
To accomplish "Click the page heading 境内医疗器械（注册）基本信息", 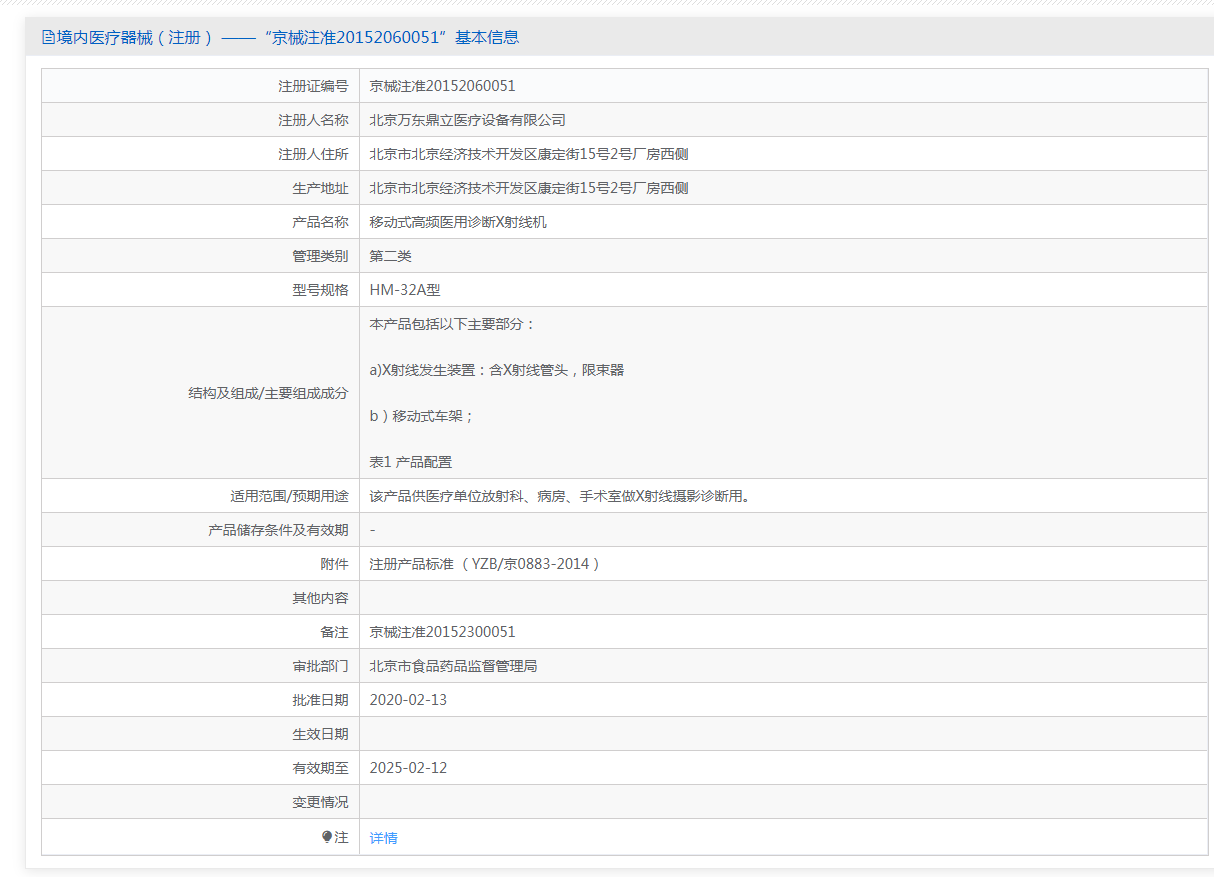I will pyautogui.click(x=288, y=38).
